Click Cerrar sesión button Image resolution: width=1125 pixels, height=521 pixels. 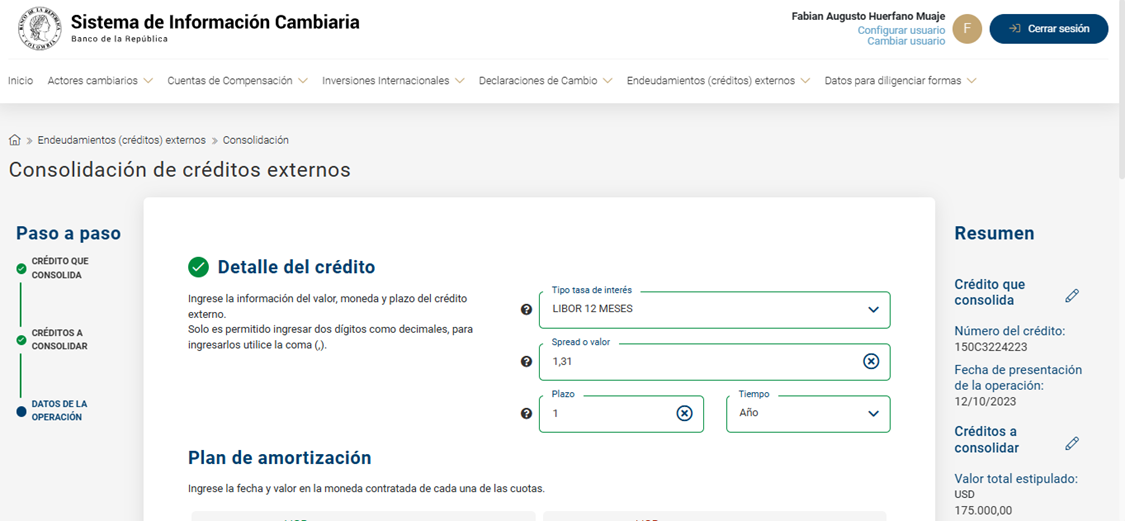[1048, 29]
